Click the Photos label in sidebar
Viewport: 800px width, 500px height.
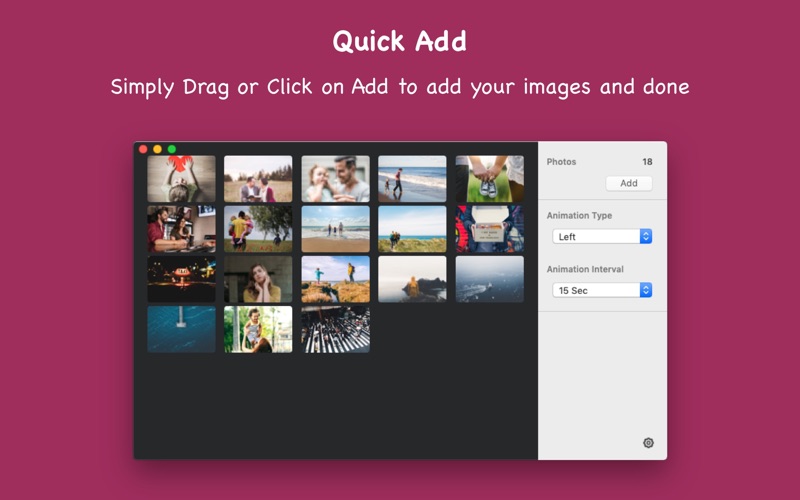point(561,162)
